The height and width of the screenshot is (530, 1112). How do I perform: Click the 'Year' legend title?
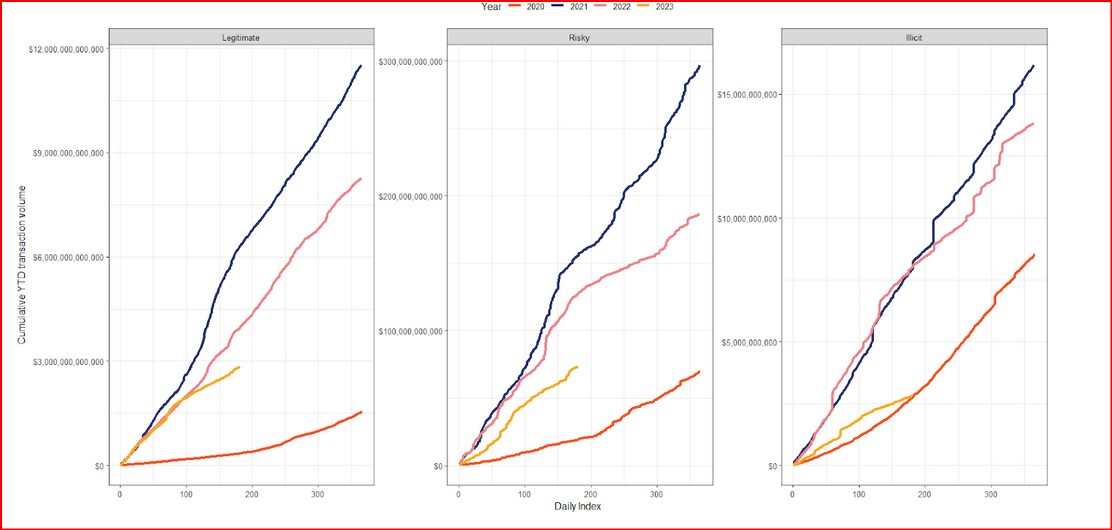491,6
